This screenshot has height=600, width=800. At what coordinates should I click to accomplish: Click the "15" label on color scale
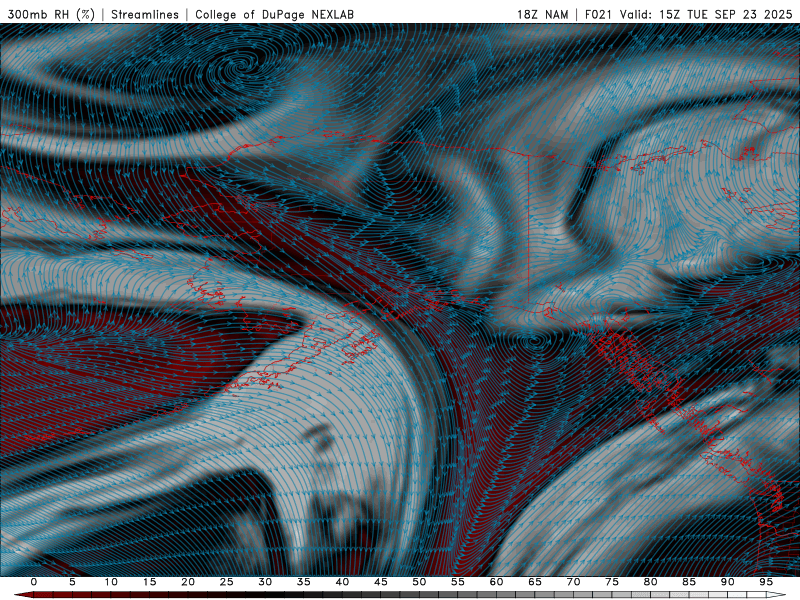pyautogui.click(x=149, y=582)
